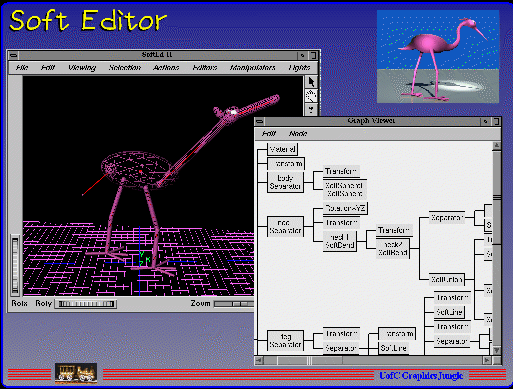This screenshot has width=513, height=389.
Task: Open the Lights menu
Action: click(299, 68)
